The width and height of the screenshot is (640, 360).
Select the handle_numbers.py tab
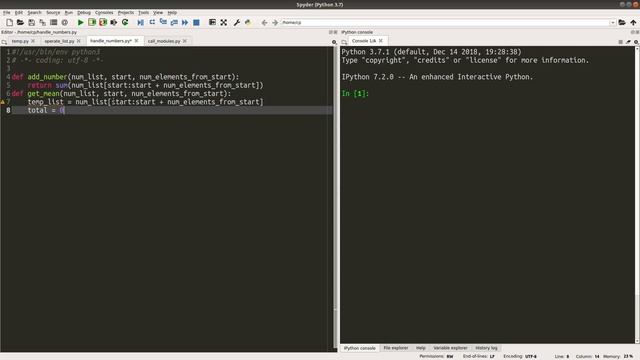[111, 41]
